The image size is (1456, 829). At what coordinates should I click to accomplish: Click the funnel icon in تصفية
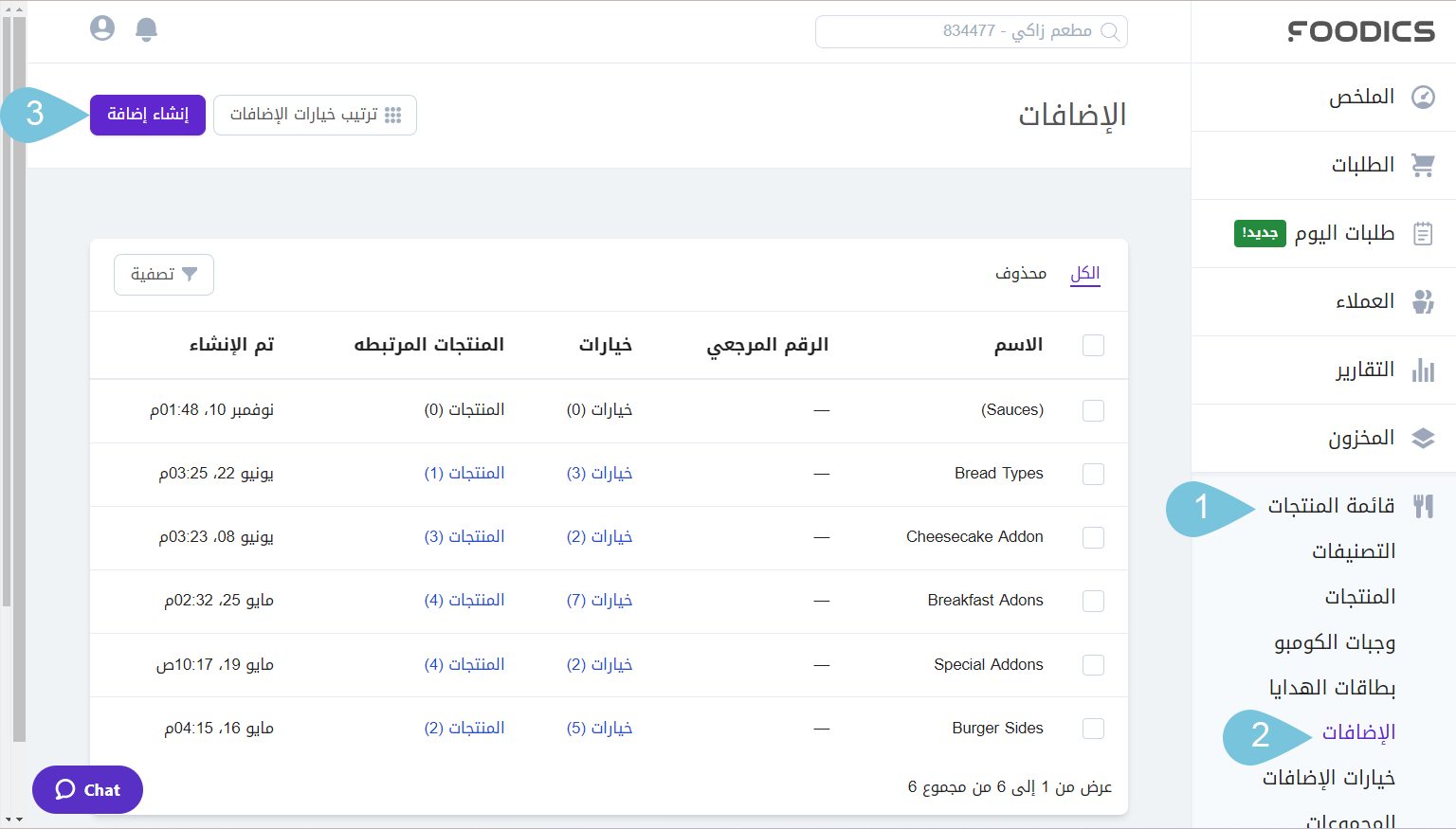pyautogui.click(x=190, y=275)
